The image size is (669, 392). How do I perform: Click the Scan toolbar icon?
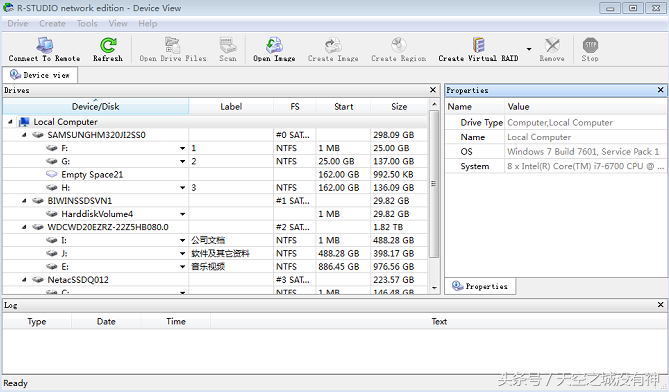tap(228, 45)
